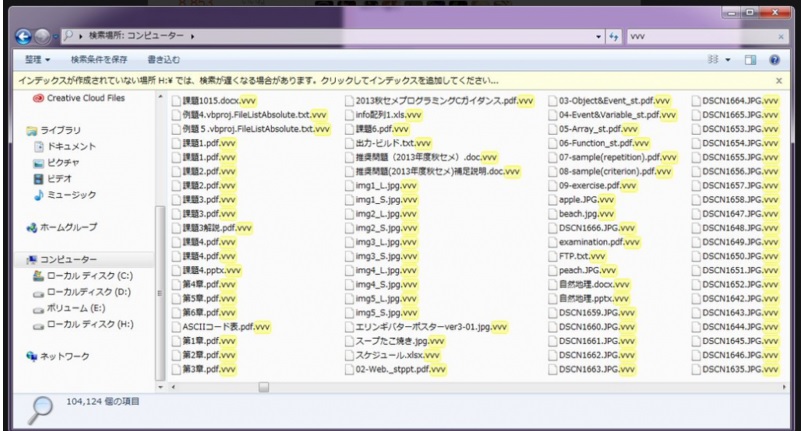Expand the view options dropdown arrow
Screen dimensions: 801x431
(x=728, y=59)
